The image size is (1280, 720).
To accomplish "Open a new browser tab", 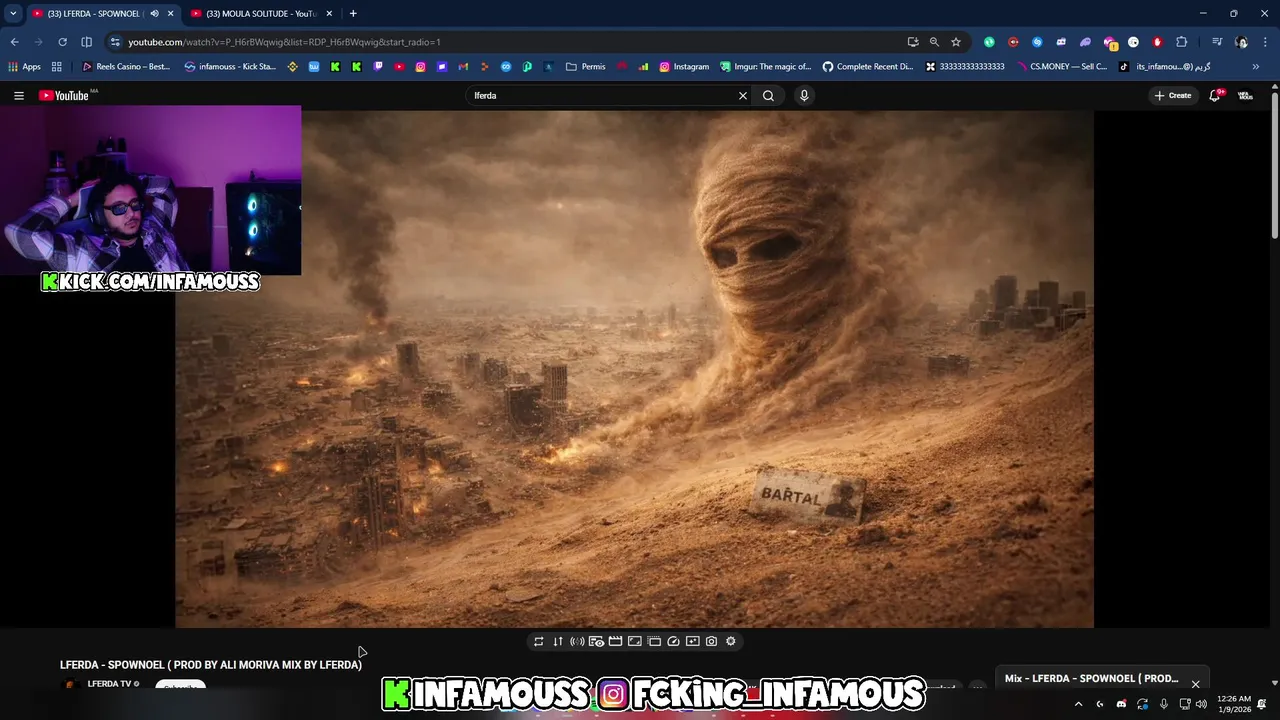I will [353, 13].
